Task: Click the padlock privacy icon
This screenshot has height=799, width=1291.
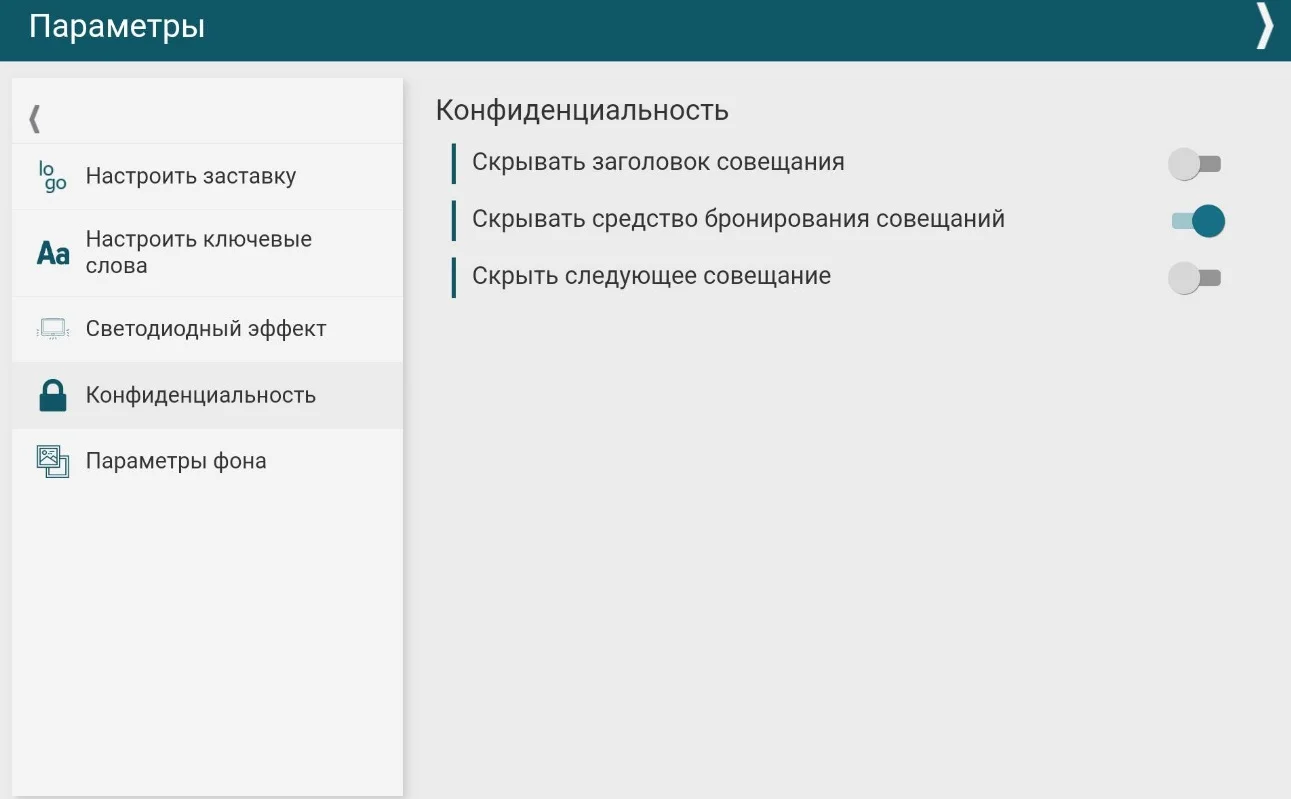Action: (x=52, y=396)
